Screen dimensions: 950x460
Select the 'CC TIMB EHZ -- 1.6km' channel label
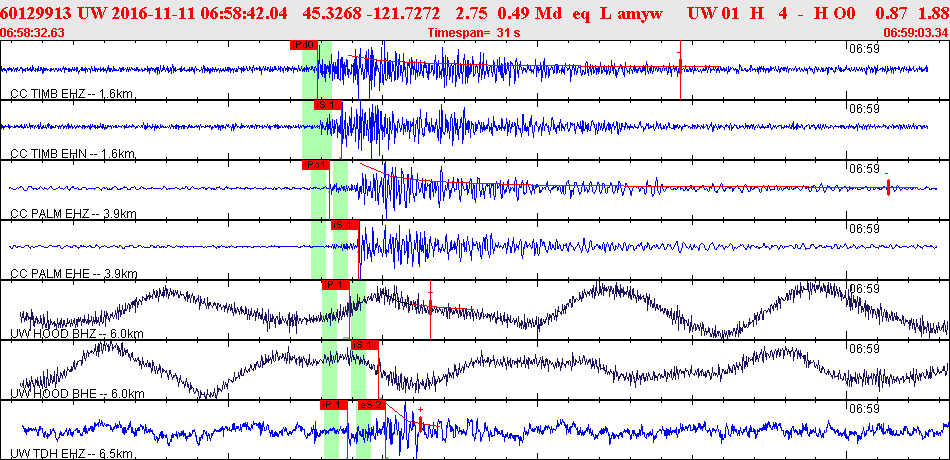[x=73, y=93]
